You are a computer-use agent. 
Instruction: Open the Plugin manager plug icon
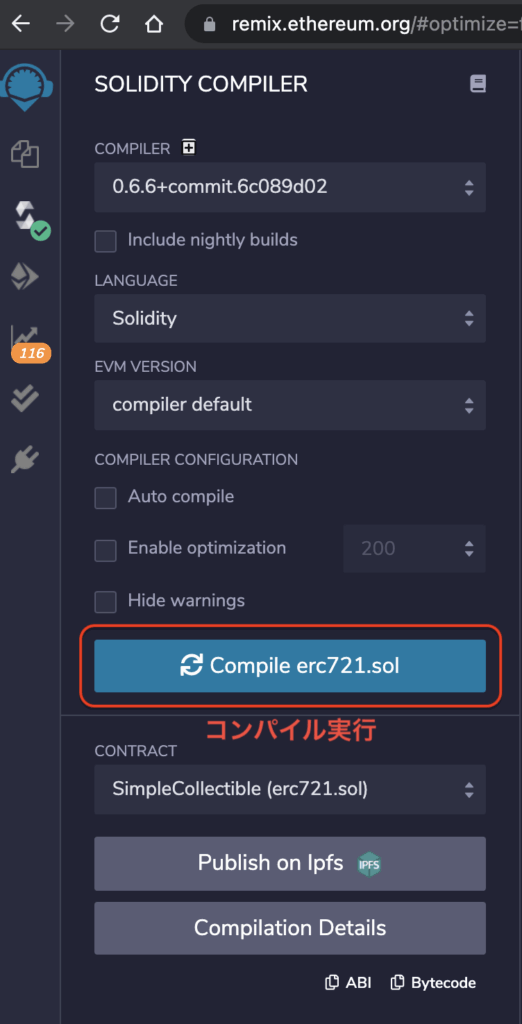point(25,461)
